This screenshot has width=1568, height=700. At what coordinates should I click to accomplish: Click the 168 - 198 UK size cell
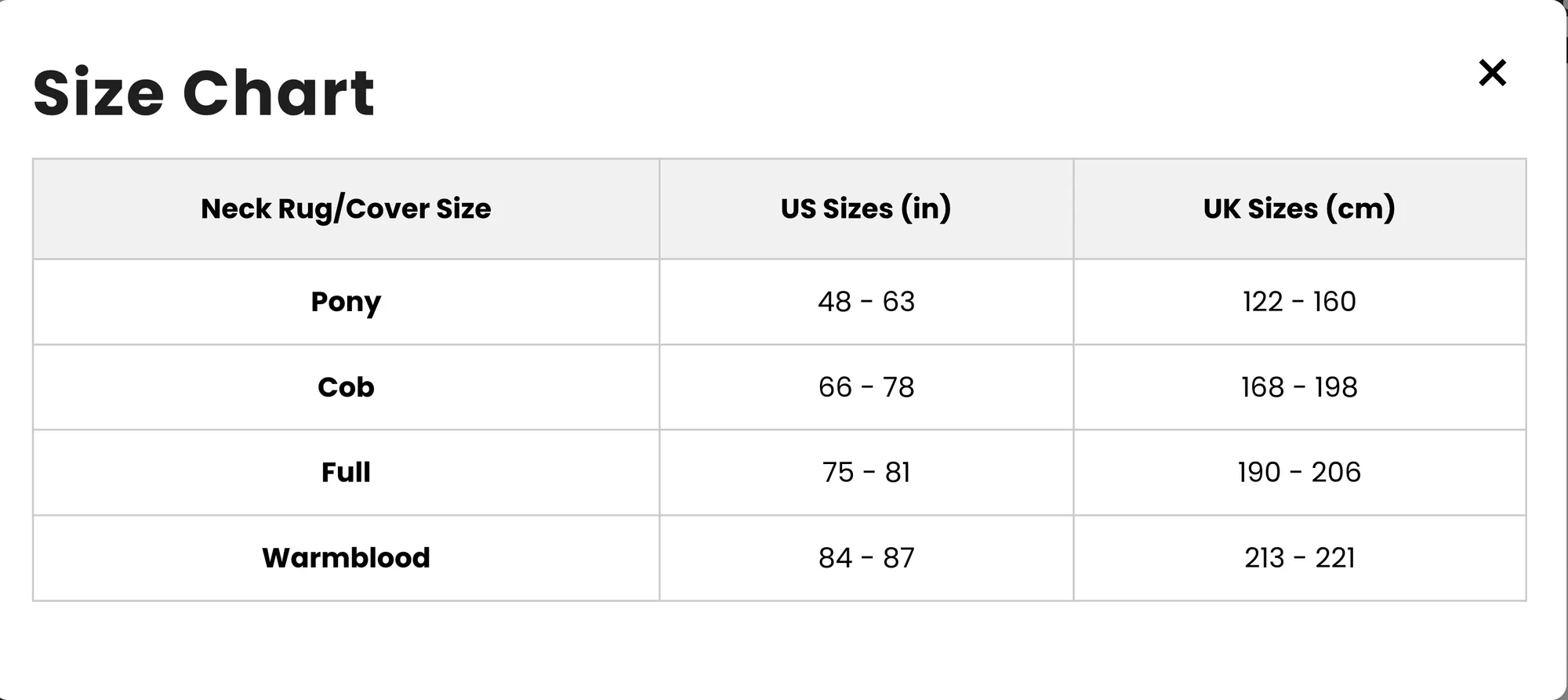point(1299,387)
